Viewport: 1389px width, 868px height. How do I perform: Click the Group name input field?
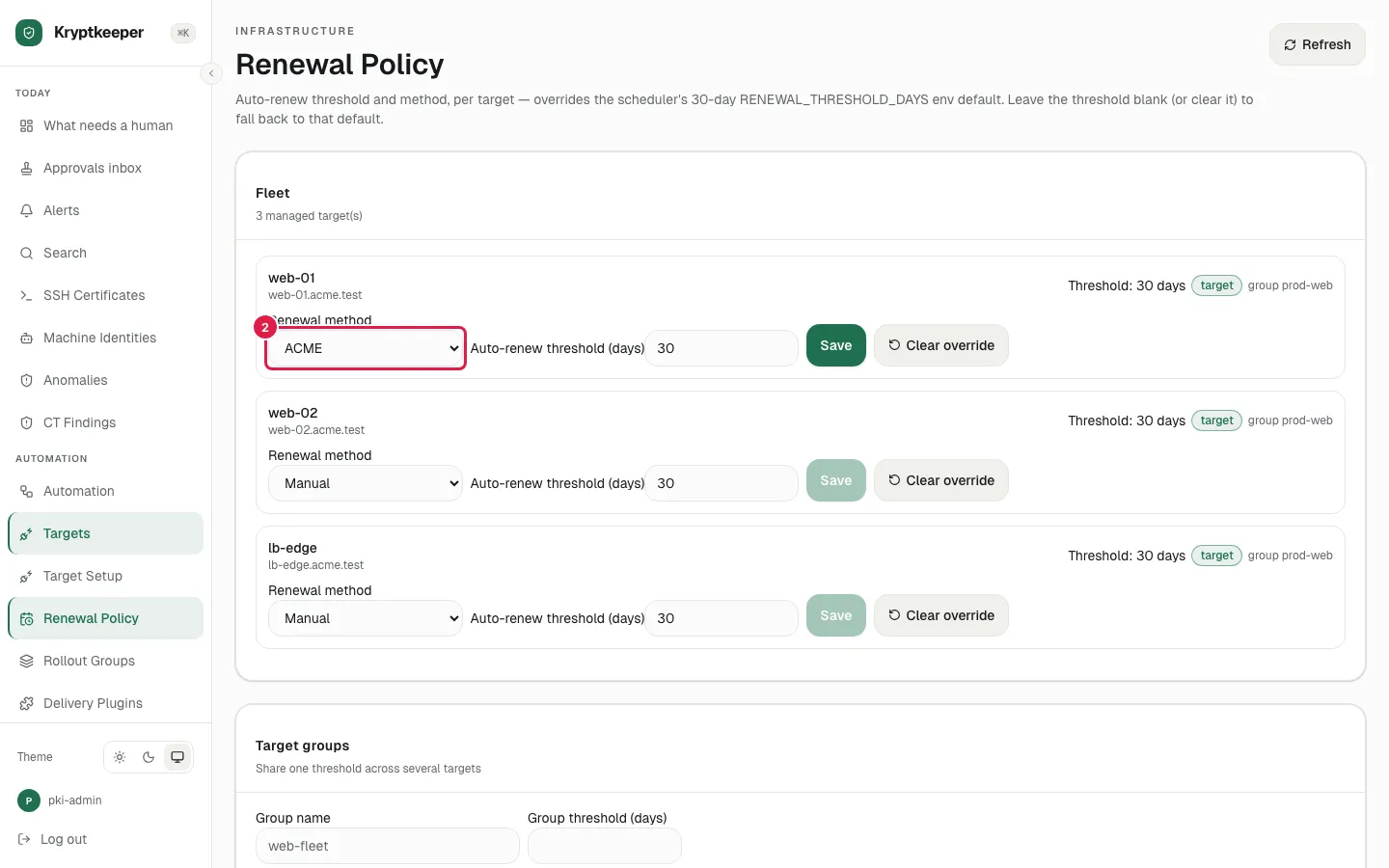tap(388, 846)
